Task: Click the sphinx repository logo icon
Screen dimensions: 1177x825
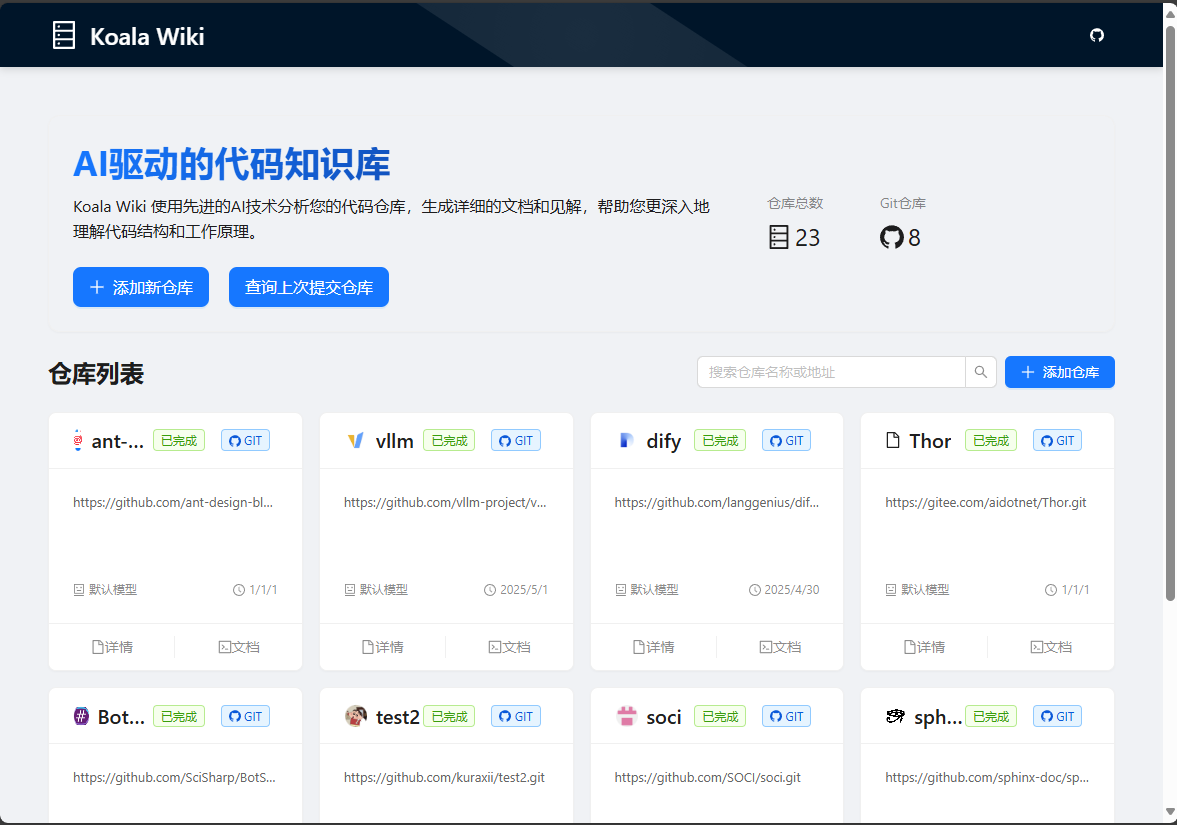Action: 896,716
